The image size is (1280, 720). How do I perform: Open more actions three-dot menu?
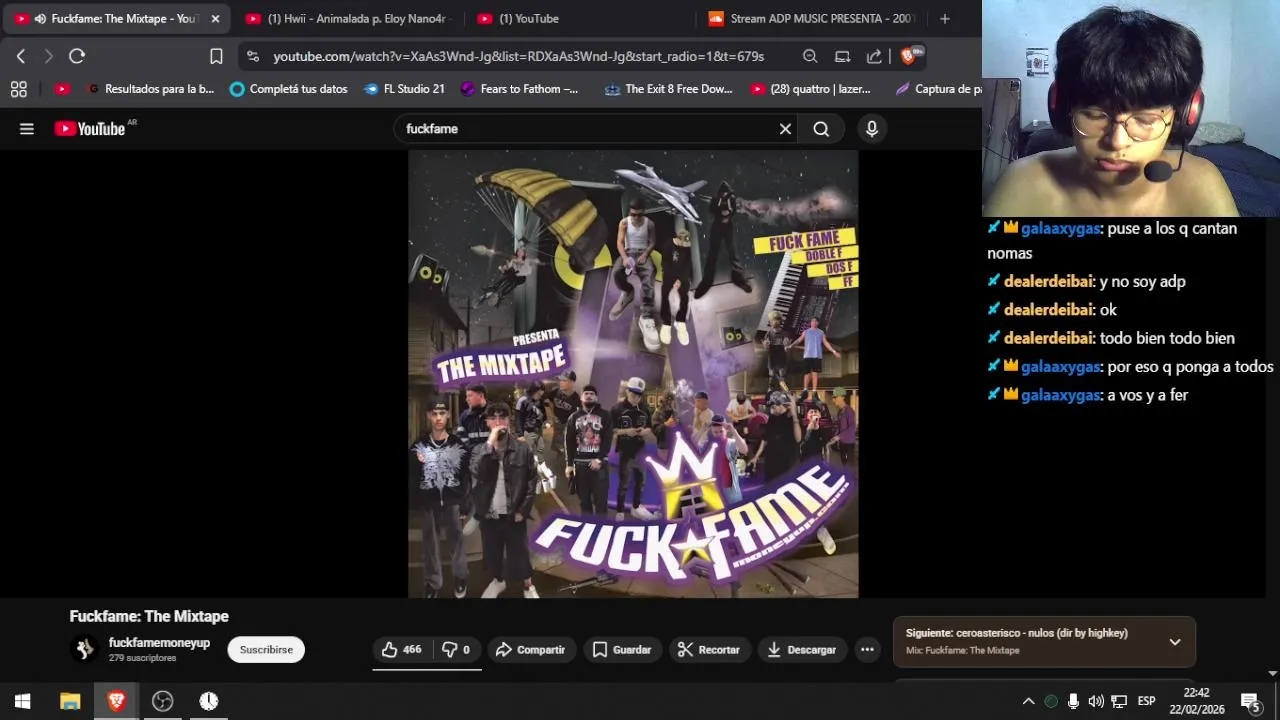(x=867, y=650)
